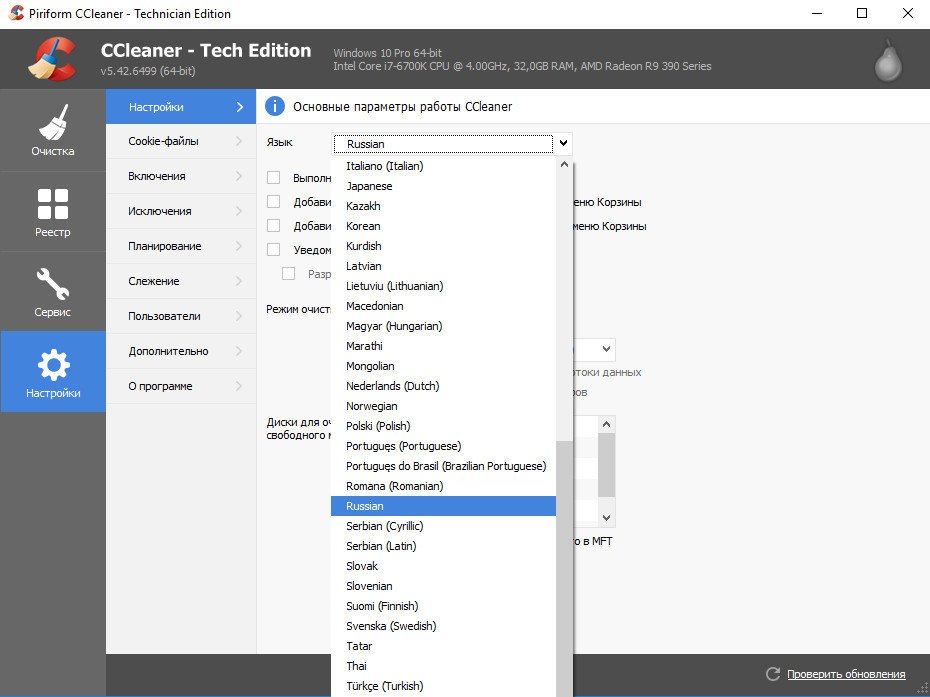The width and height of the screenshot is (930, 697).
Task: Click the refresh icon beside Проверить обновления
Action: coord(773,674)
